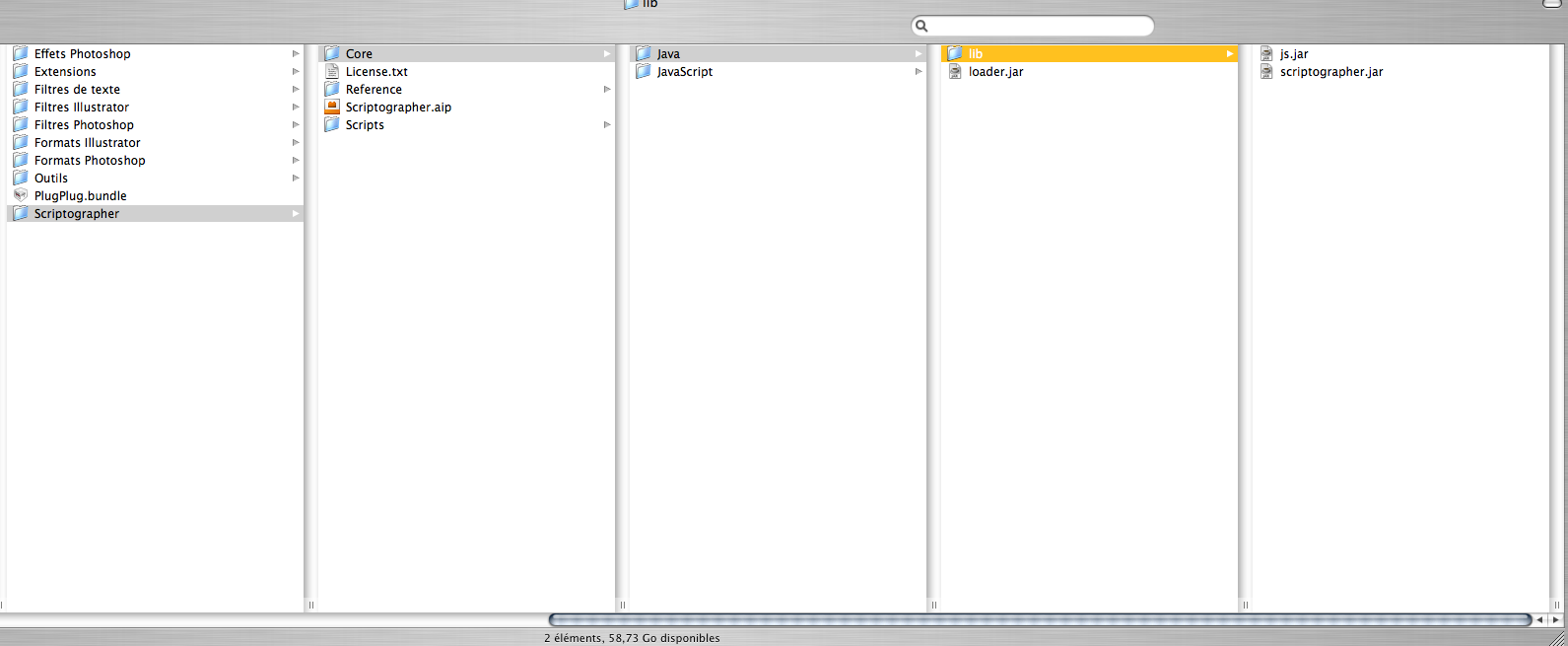Click the first column's width handle
1568x646 pixels.
(x=310, y=605)
